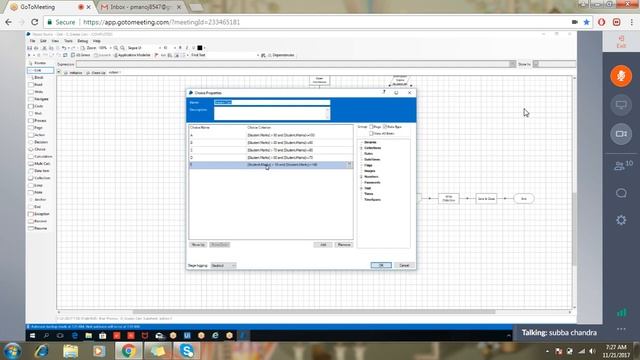Screen dimensions: 640x360
Task: Click the Move Down button
Action: click(x=220, y=244)
